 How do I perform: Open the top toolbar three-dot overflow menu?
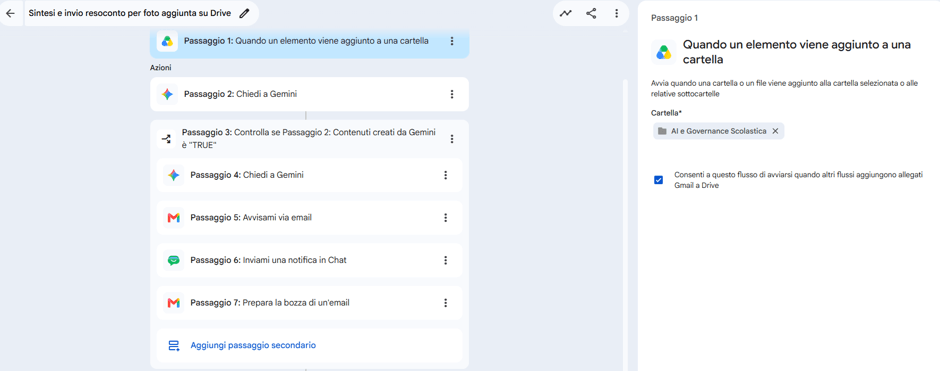[x=616, y=13]
